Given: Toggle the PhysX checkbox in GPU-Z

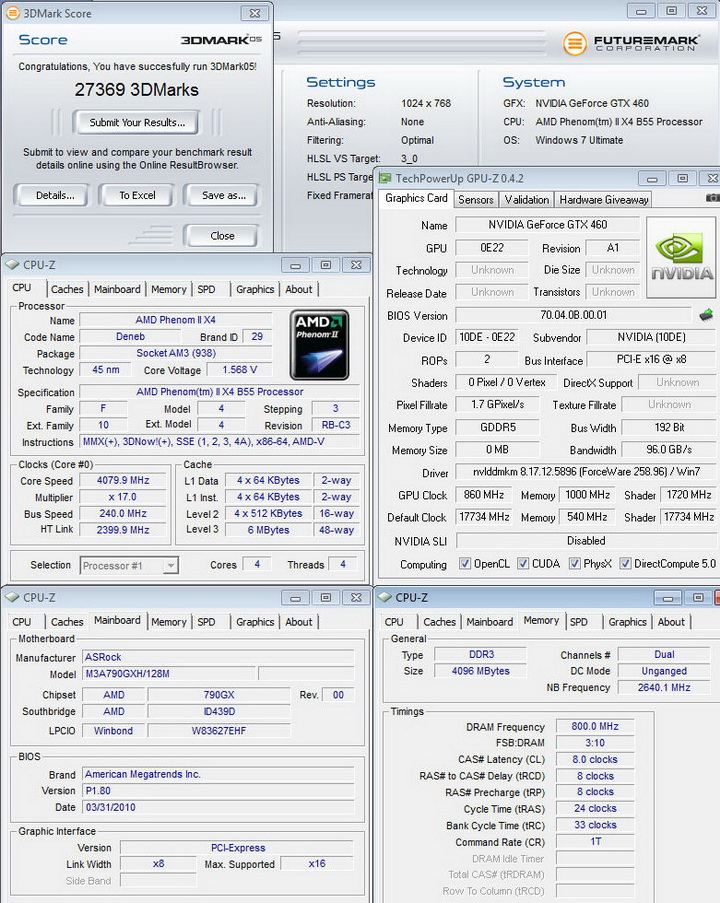Looking at the screenshot, I should (574, 563).
